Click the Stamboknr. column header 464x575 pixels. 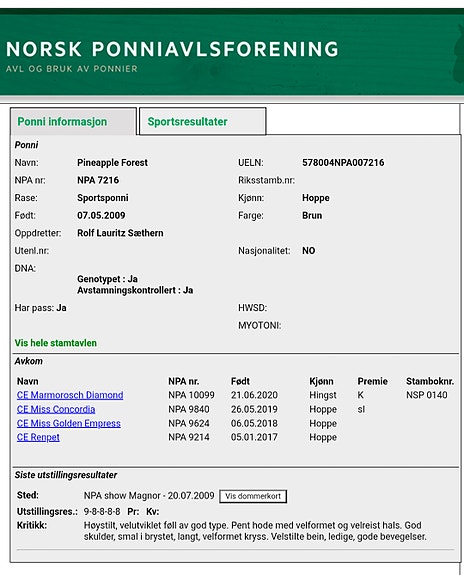[430, 381]
